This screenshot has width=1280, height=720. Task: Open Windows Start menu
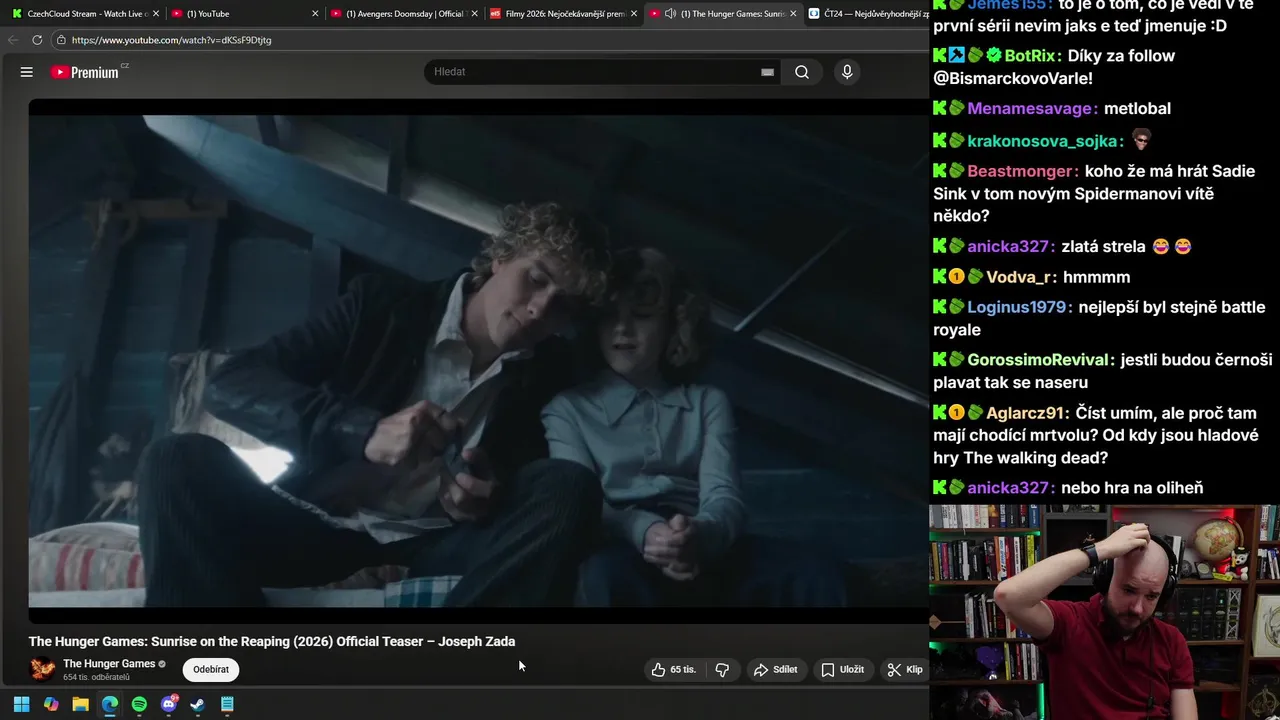pos(22,704)
